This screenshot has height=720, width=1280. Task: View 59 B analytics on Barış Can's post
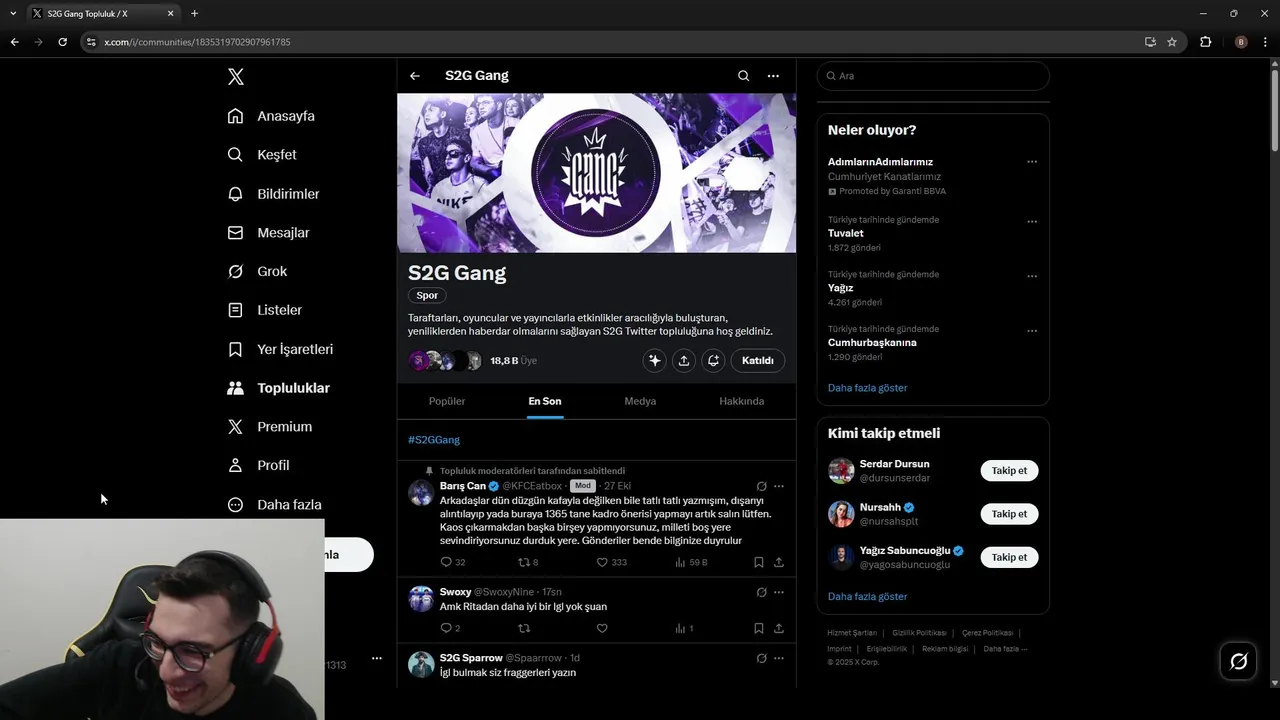(x=691, y=562)
